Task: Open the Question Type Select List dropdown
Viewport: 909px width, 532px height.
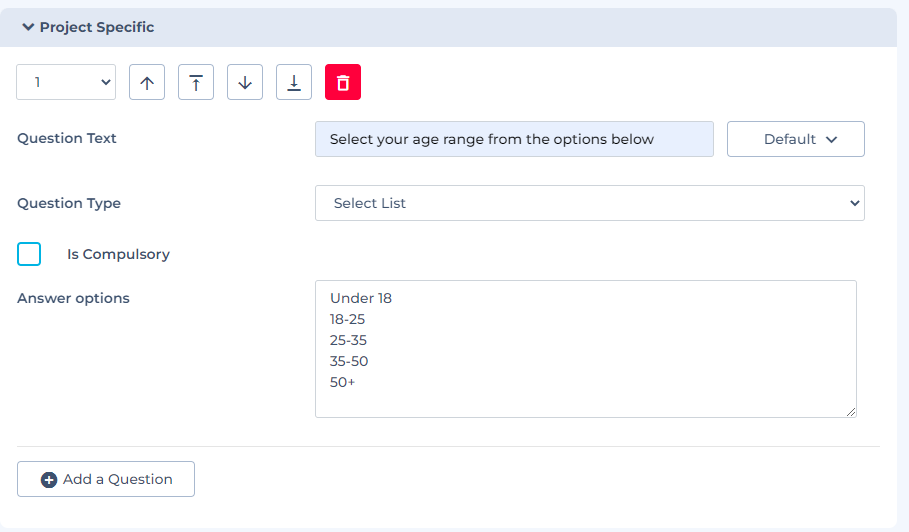Action: coord(590,203)
